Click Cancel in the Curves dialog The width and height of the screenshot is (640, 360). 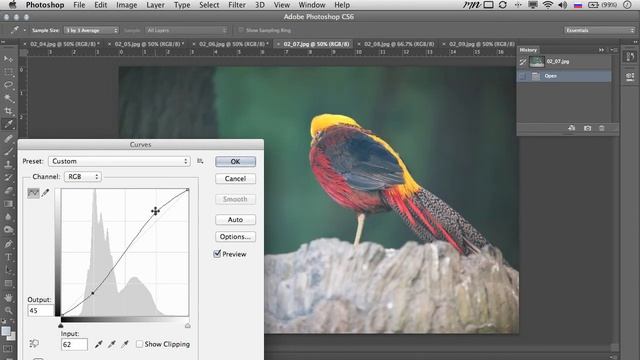(x=236, y=179)
